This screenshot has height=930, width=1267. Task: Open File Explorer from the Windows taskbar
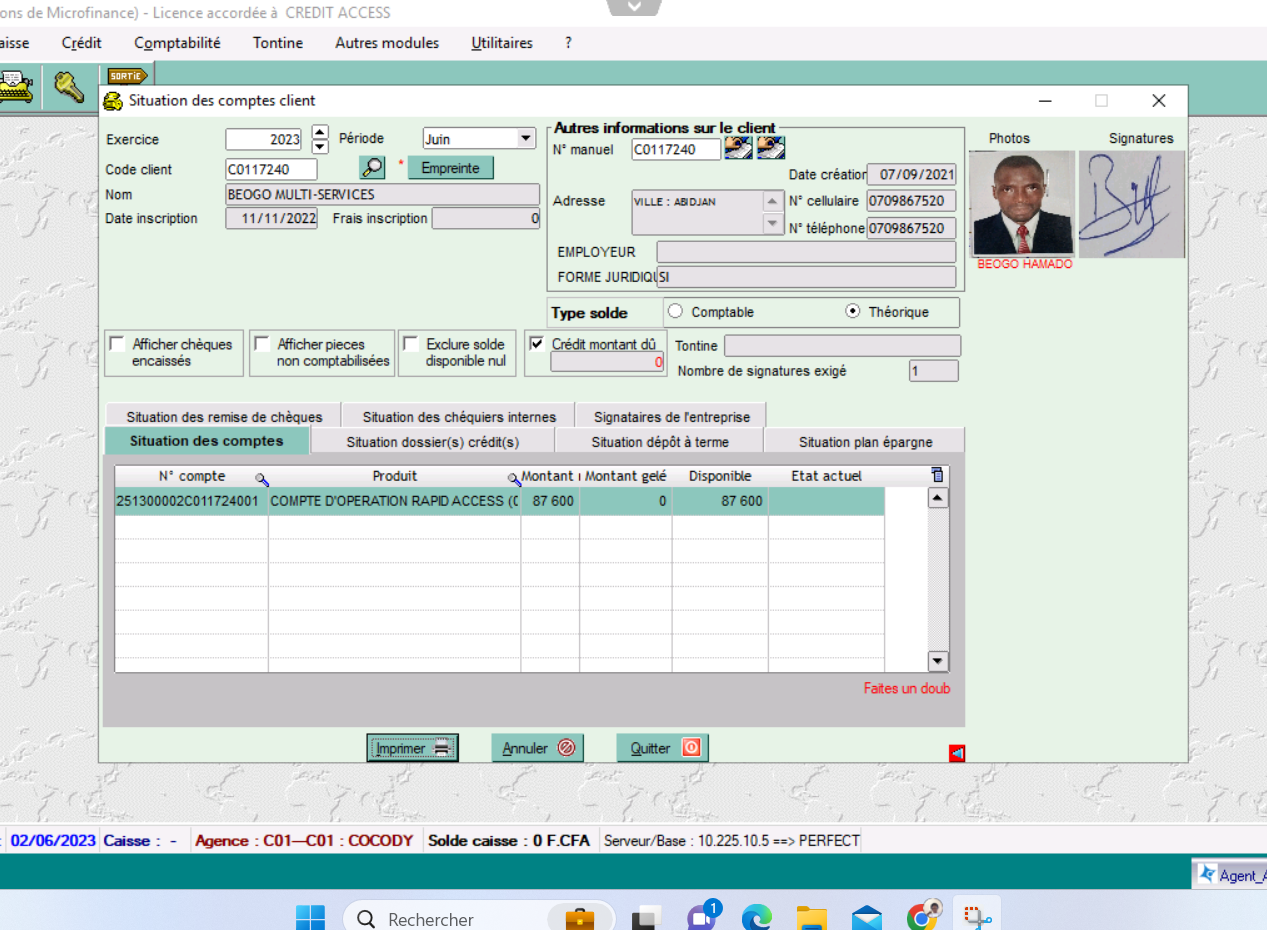[x=811, y=918]
